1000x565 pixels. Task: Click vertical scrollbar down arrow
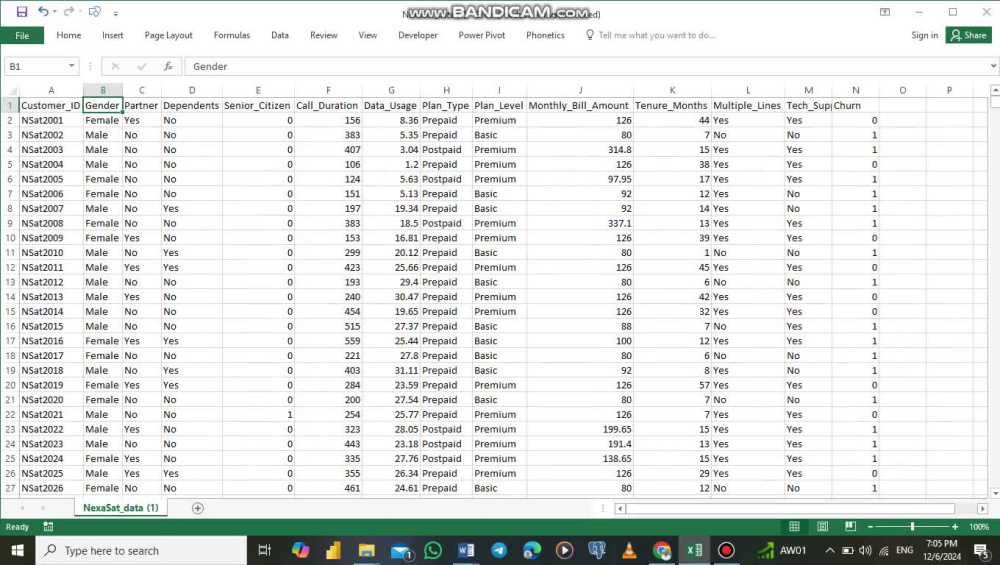[994, 493]
